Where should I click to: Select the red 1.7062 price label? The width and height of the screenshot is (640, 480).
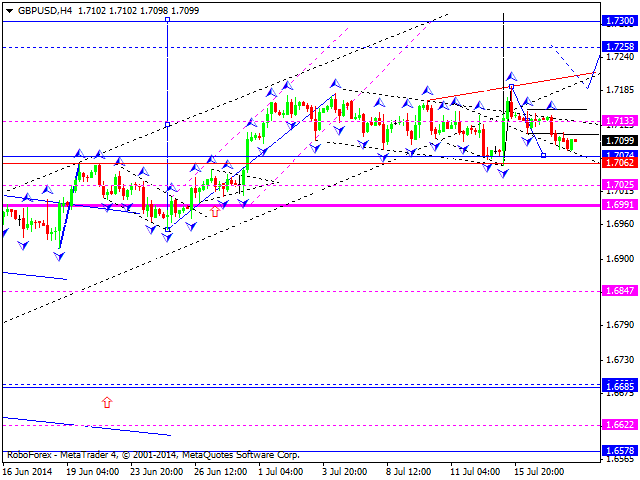[x=617, y=162]
